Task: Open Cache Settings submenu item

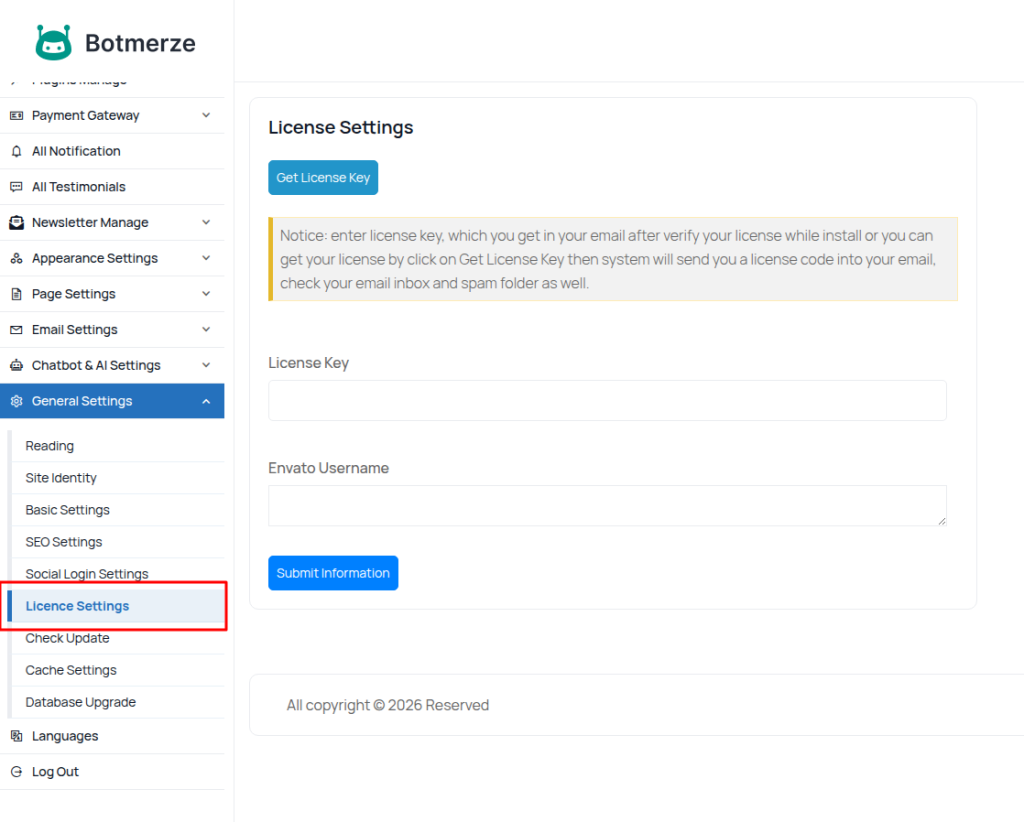Action: coord(71,670)
